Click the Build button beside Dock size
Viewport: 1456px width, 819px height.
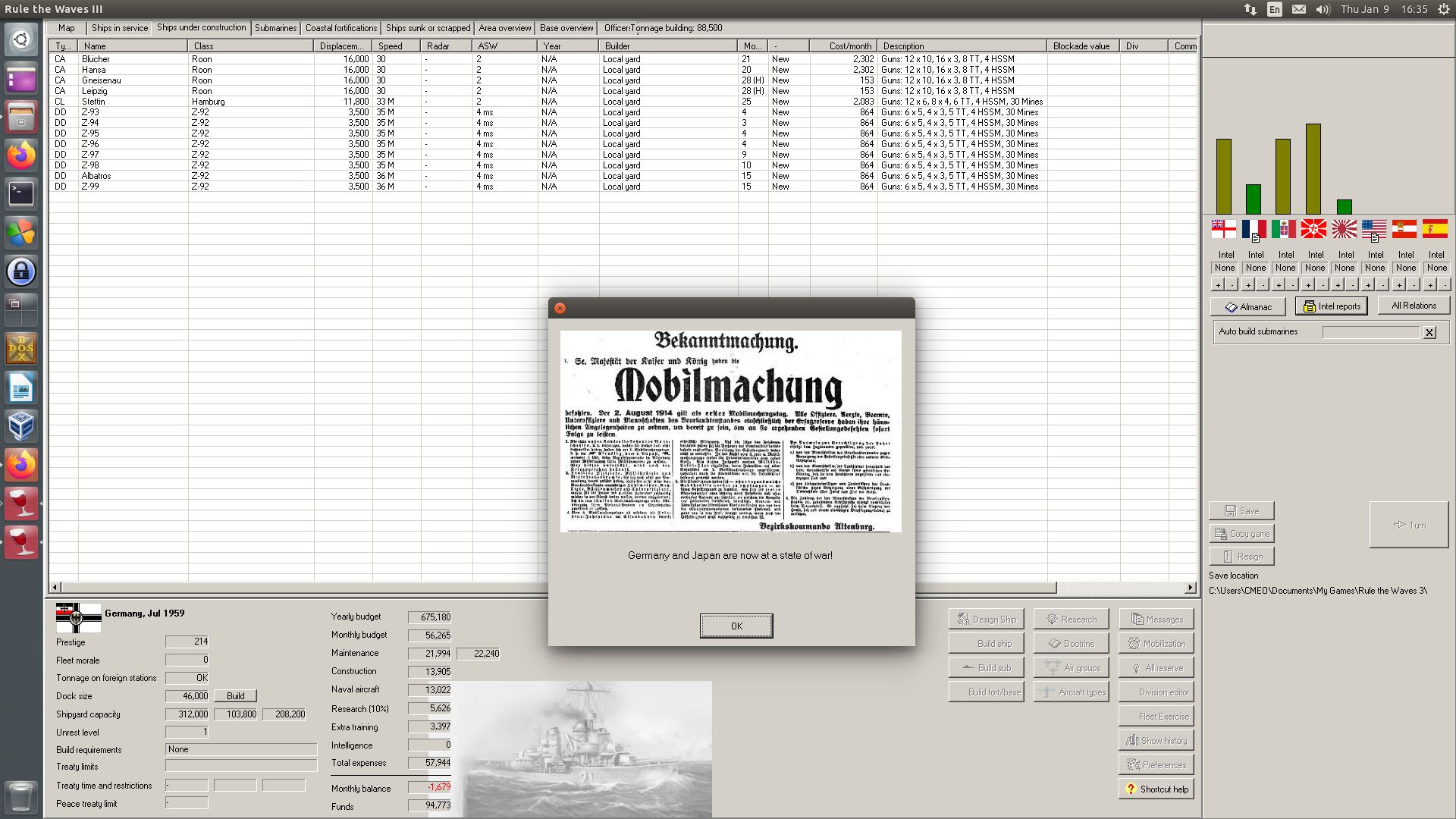point(236,696)
